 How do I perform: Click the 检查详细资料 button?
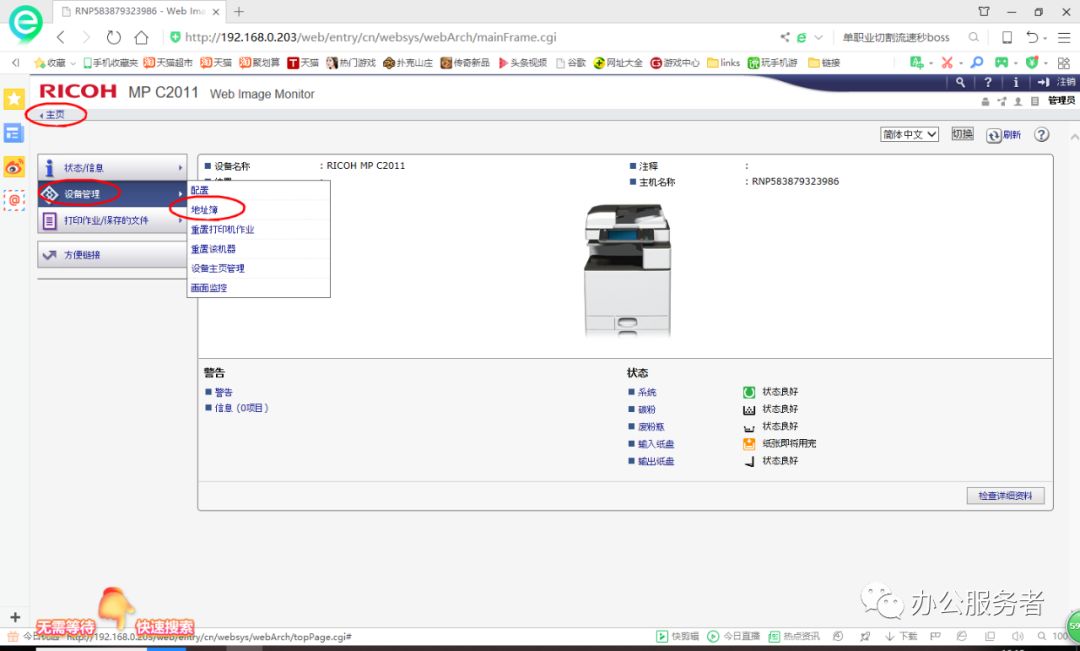1005,495
